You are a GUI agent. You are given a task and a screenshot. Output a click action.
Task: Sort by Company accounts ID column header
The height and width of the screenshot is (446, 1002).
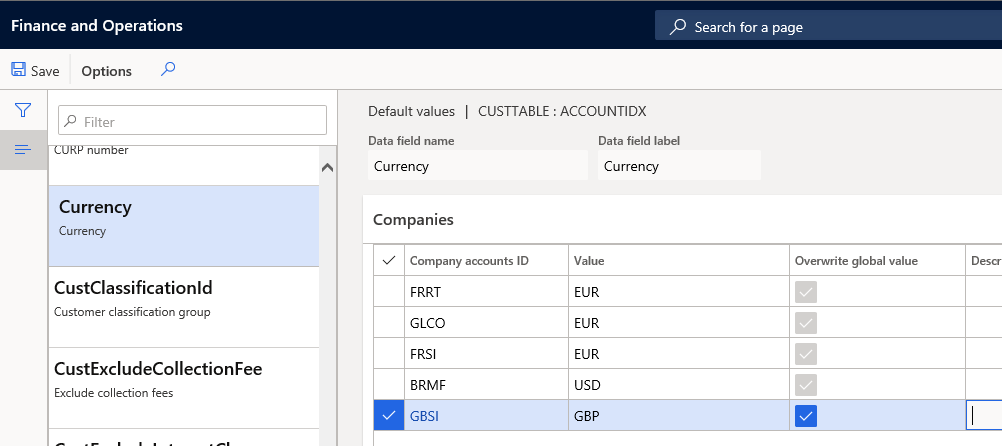(486, 261)
